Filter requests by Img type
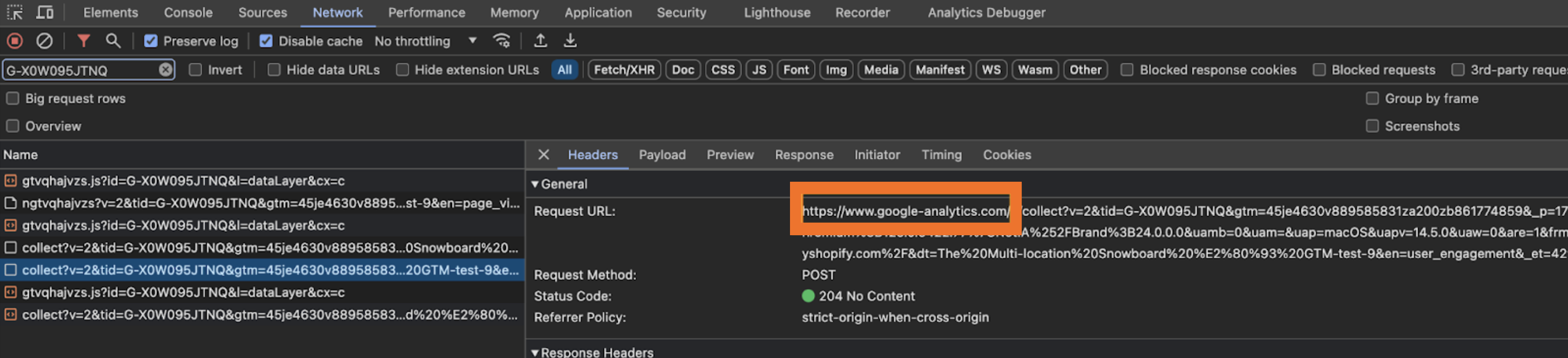 tap(836, 69)
